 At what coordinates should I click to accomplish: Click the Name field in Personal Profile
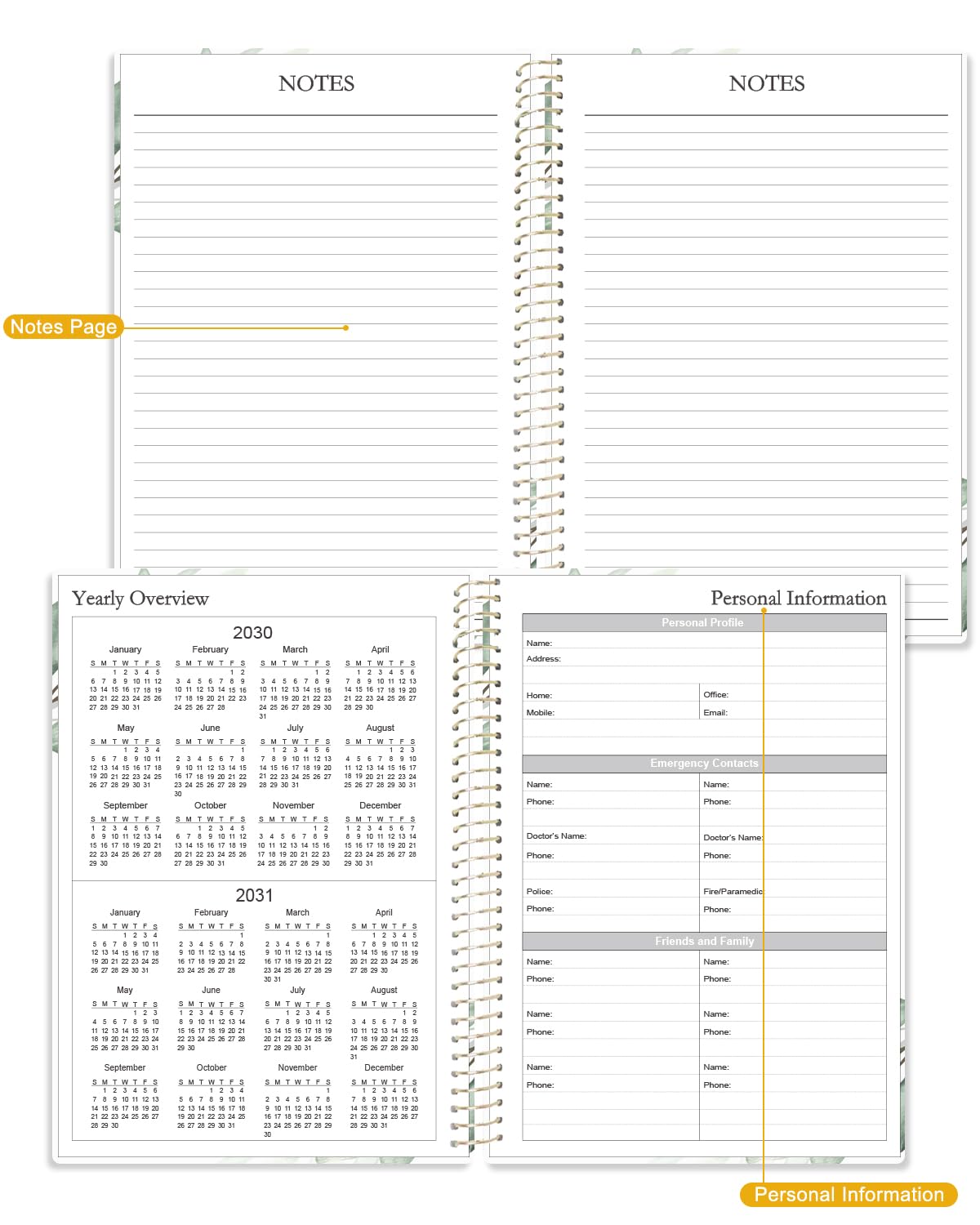[704, 643]
